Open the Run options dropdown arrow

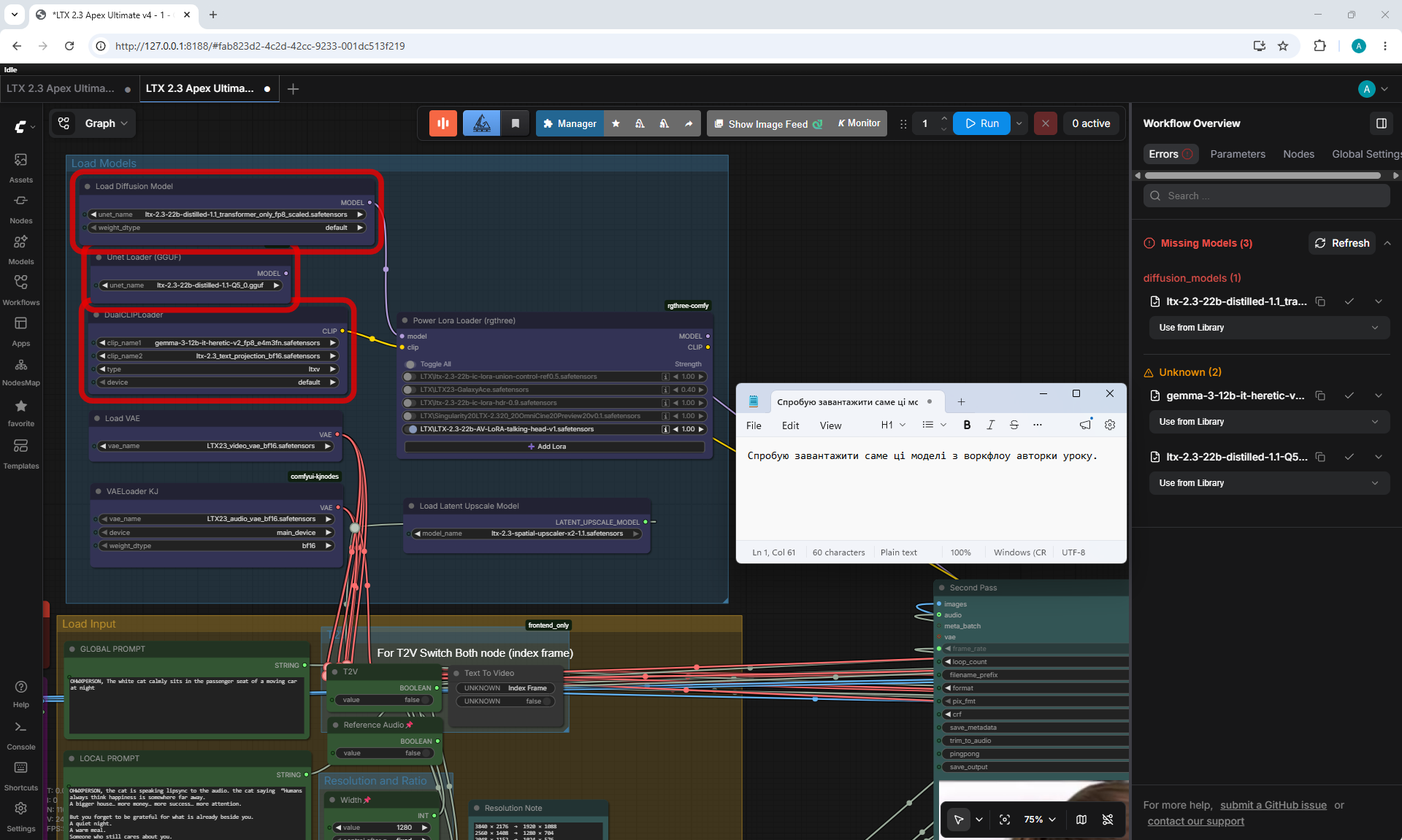pyautogui.click(x=1019, y=123)
